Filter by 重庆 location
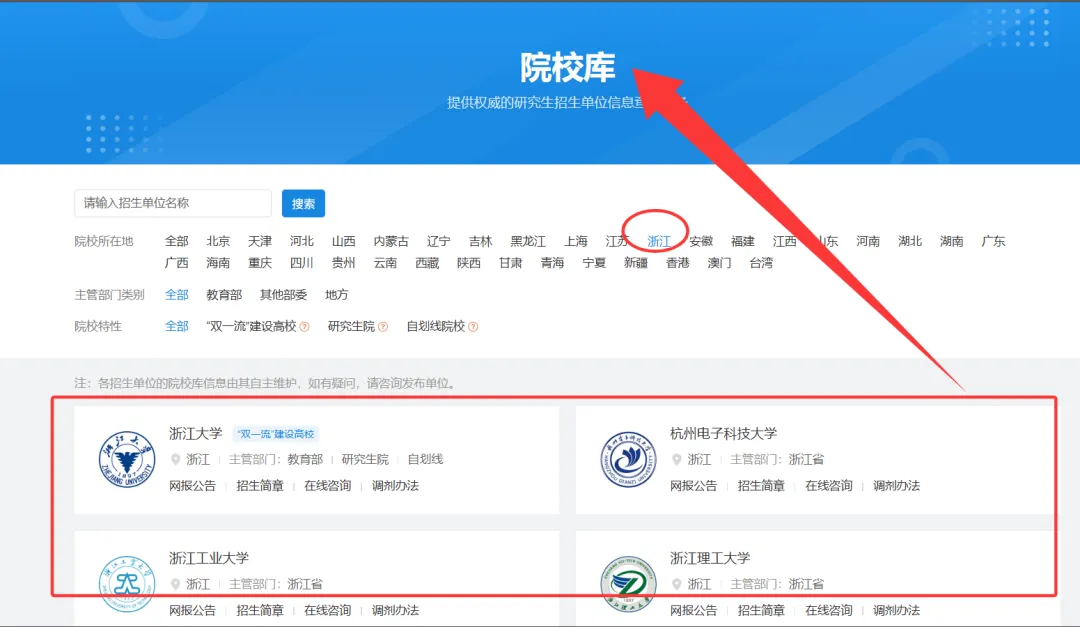Screen dimensions: 1080x627 260,263
